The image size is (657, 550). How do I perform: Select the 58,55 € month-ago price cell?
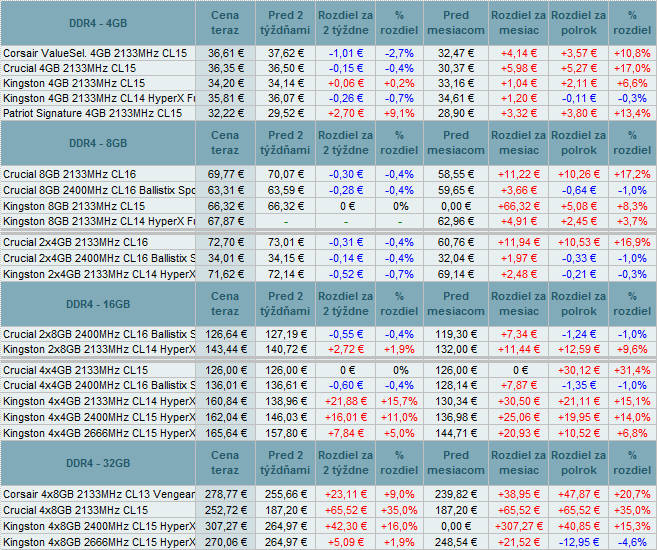456,174
